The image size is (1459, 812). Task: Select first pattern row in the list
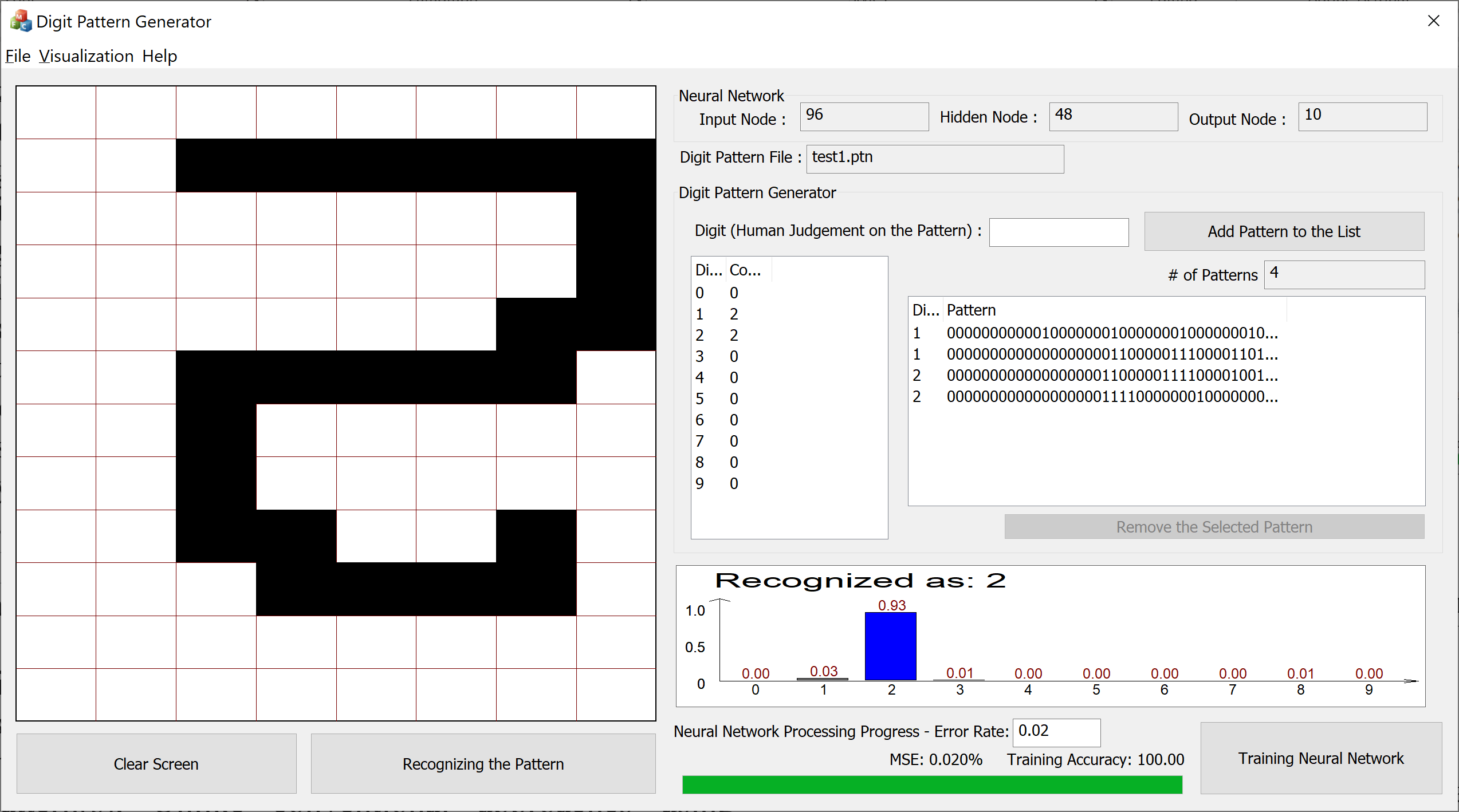[1111, 333]
